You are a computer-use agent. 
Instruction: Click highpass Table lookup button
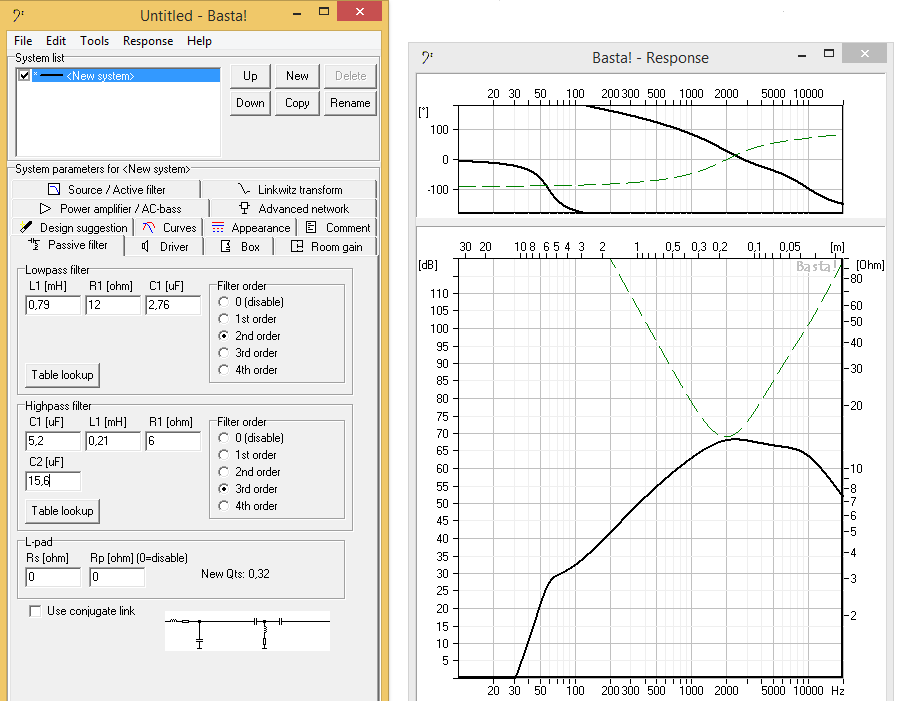(x=63, y=511)
